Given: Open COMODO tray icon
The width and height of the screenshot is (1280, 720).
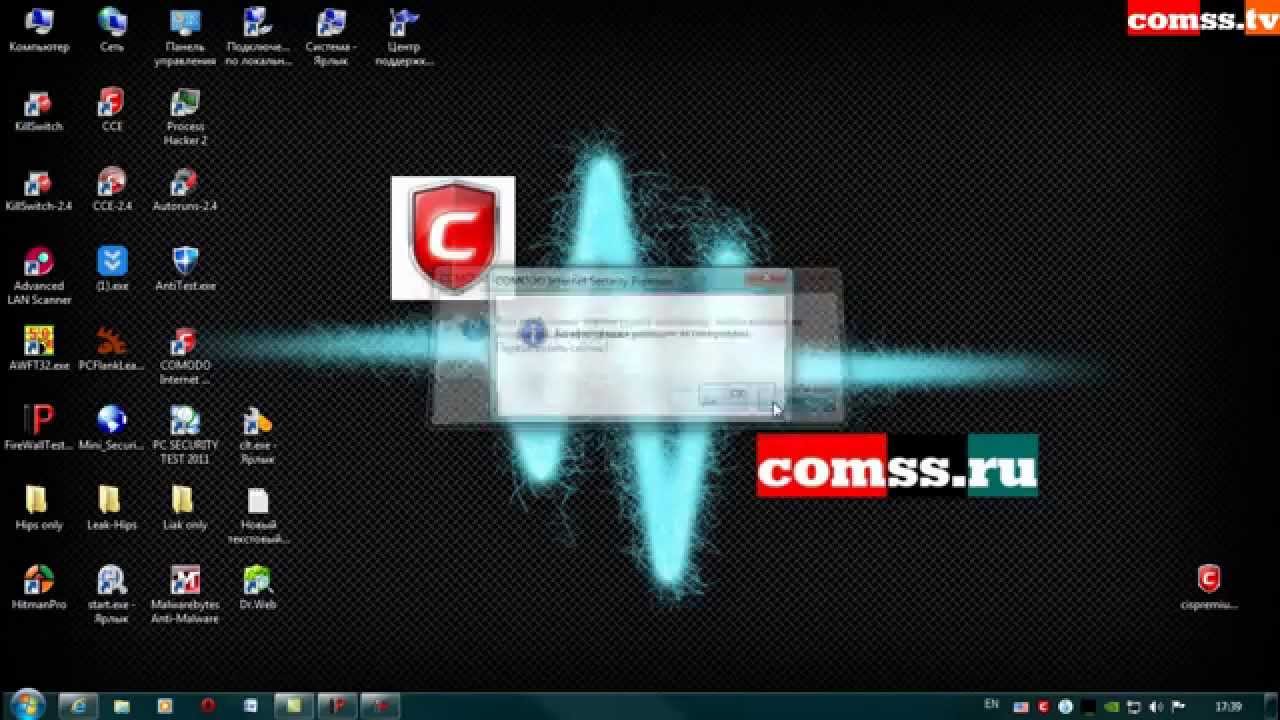Looking at the screenshot, I should click(1043, 706).
